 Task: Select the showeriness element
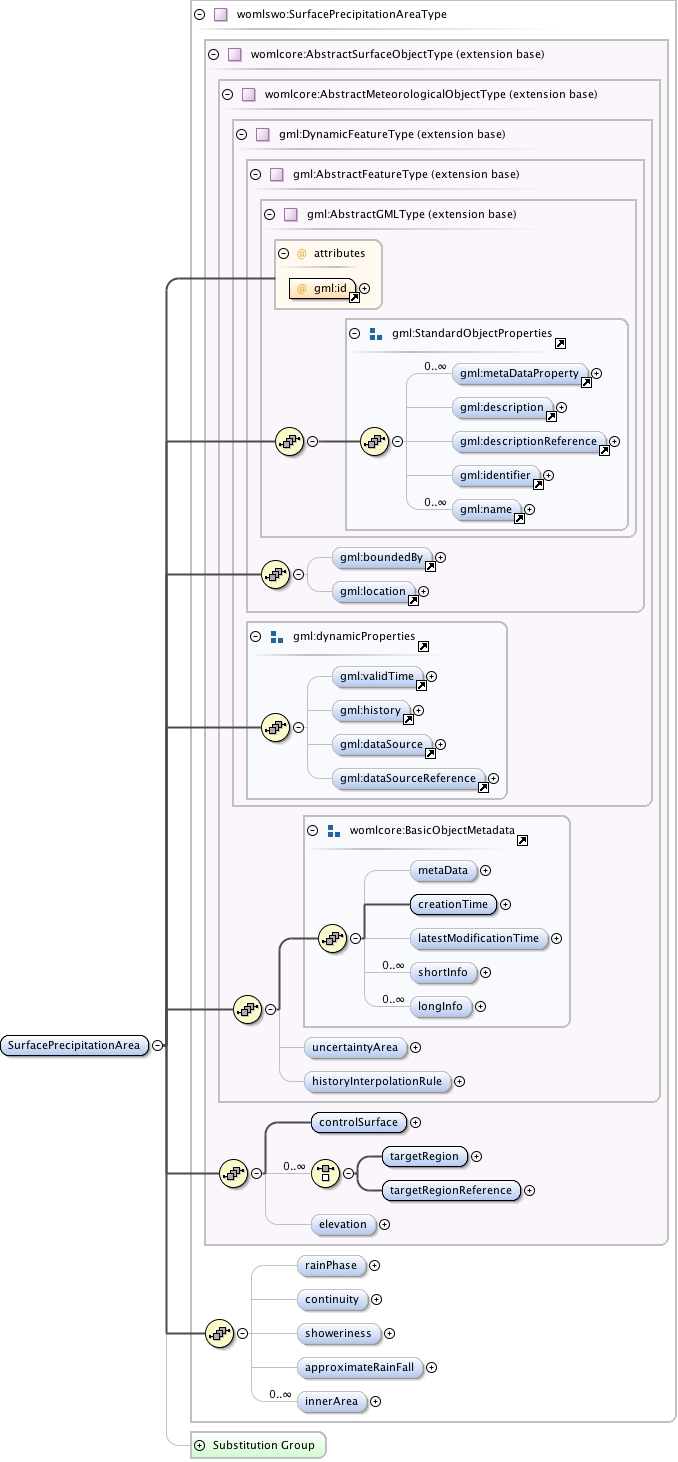[339, 1333]
